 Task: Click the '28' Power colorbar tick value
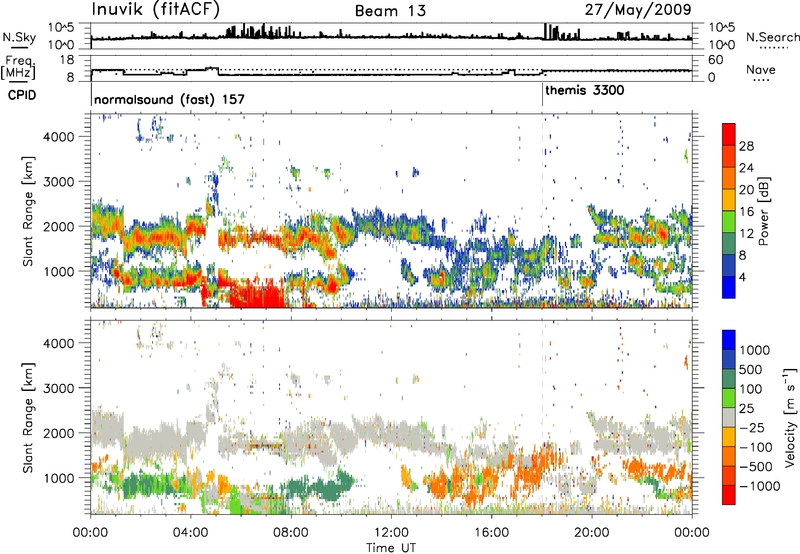pyautogui.click(x=746, y=146)
